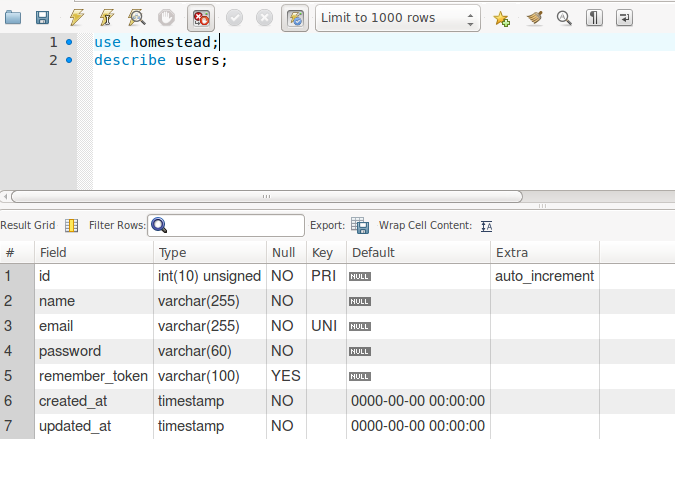Click the Field column header

[94, 253]
